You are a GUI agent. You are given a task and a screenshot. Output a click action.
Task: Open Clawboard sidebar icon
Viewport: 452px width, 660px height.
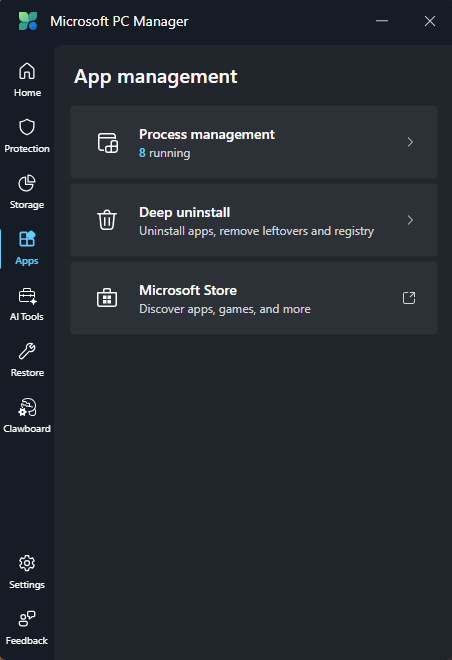coord(27,407)
